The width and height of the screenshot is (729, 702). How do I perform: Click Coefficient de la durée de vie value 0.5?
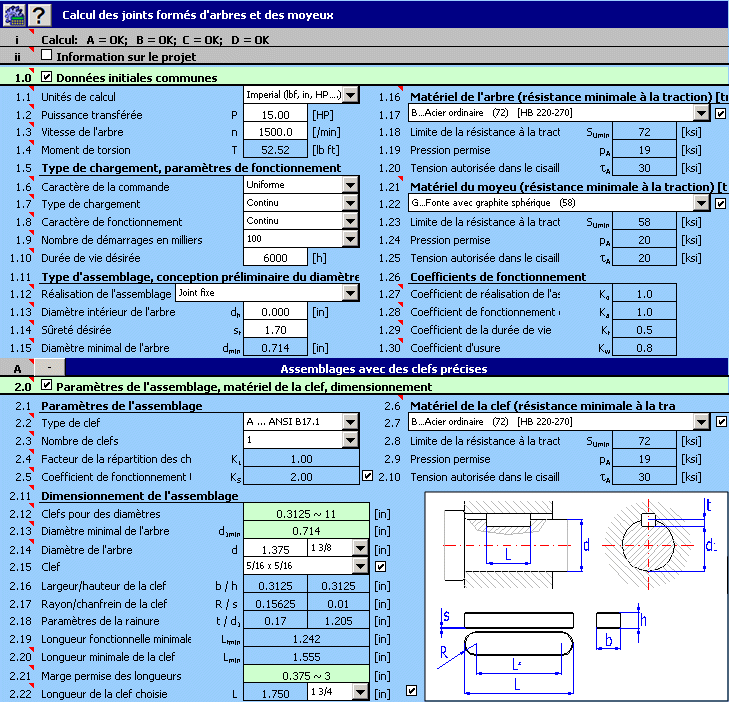click(x=644, y=330)
